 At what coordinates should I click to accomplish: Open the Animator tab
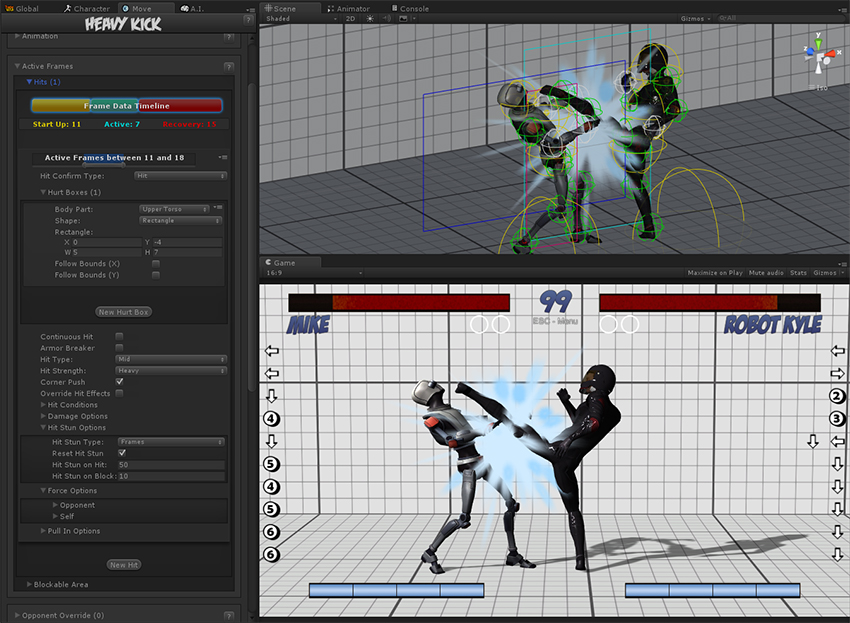(349, 8)
